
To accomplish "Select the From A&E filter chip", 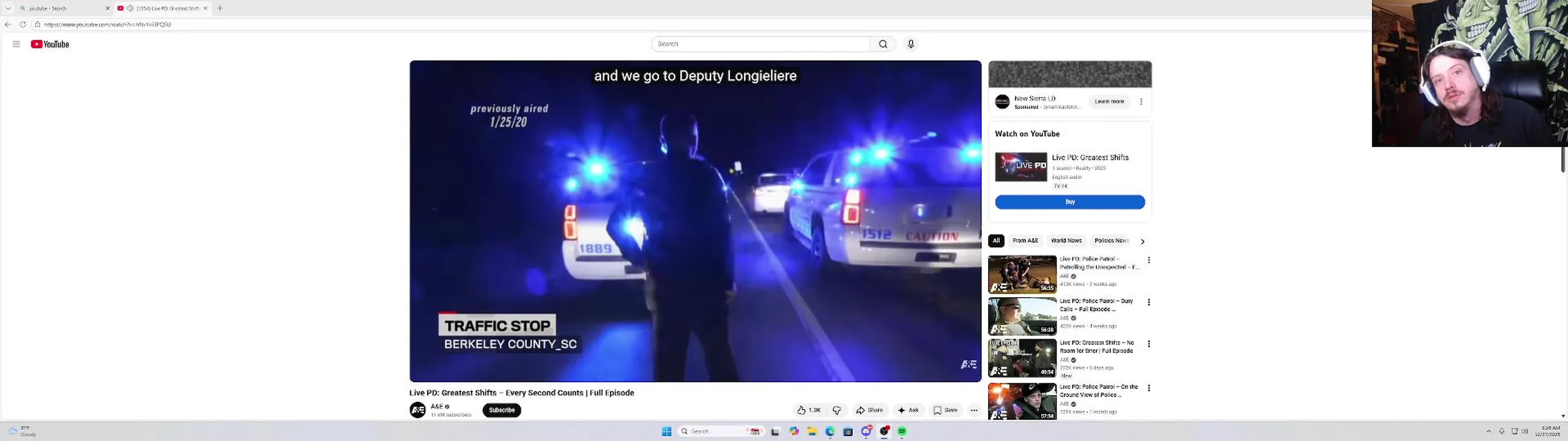I will 1025,241.
